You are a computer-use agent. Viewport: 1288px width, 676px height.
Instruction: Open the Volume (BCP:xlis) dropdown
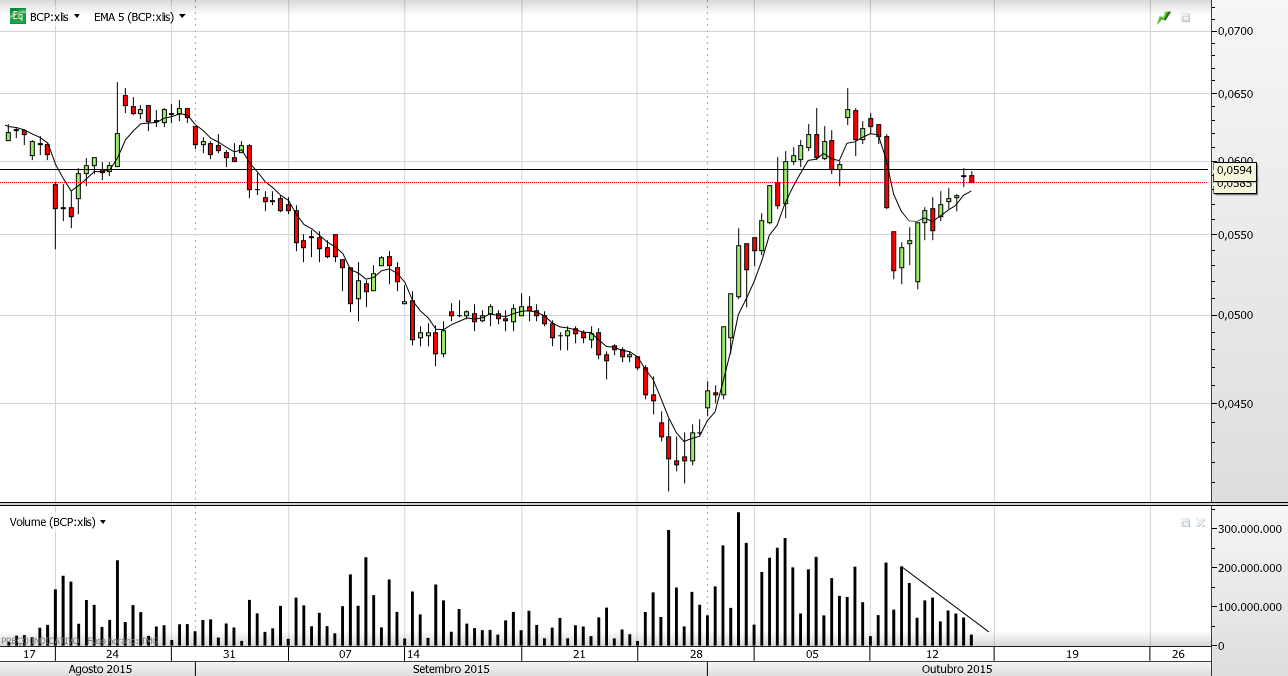[58, 522]
